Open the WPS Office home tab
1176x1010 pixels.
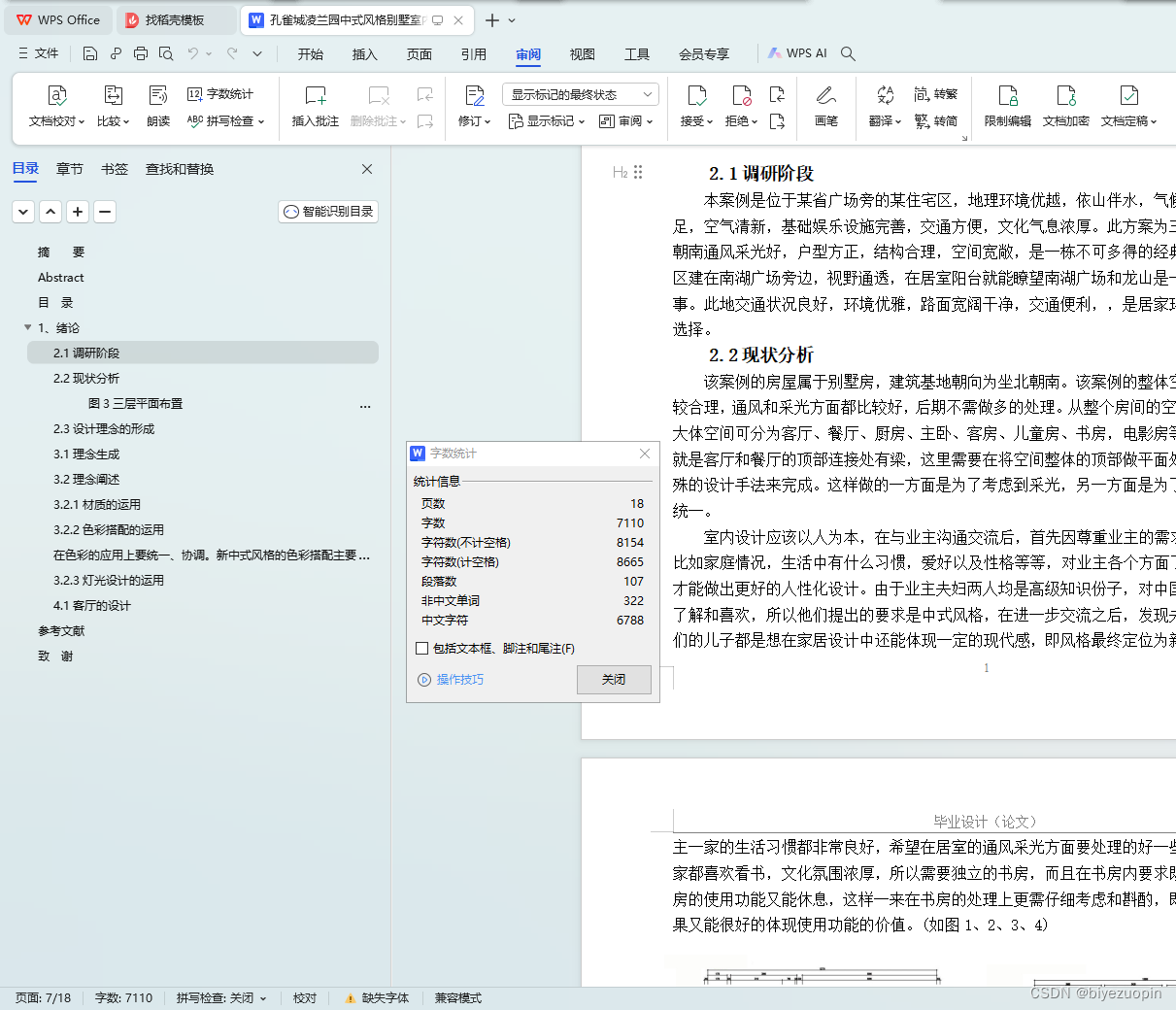click(x=58, y=20)
